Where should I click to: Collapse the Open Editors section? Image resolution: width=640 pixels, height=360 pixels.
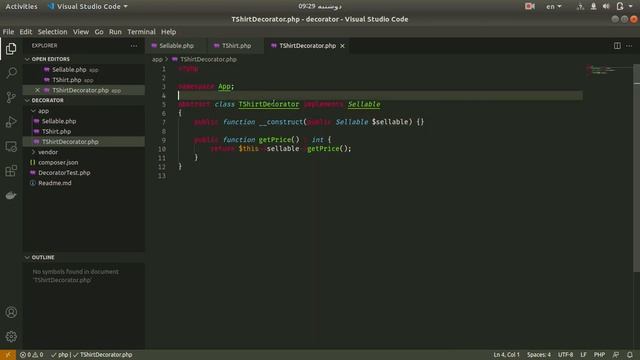27,59
